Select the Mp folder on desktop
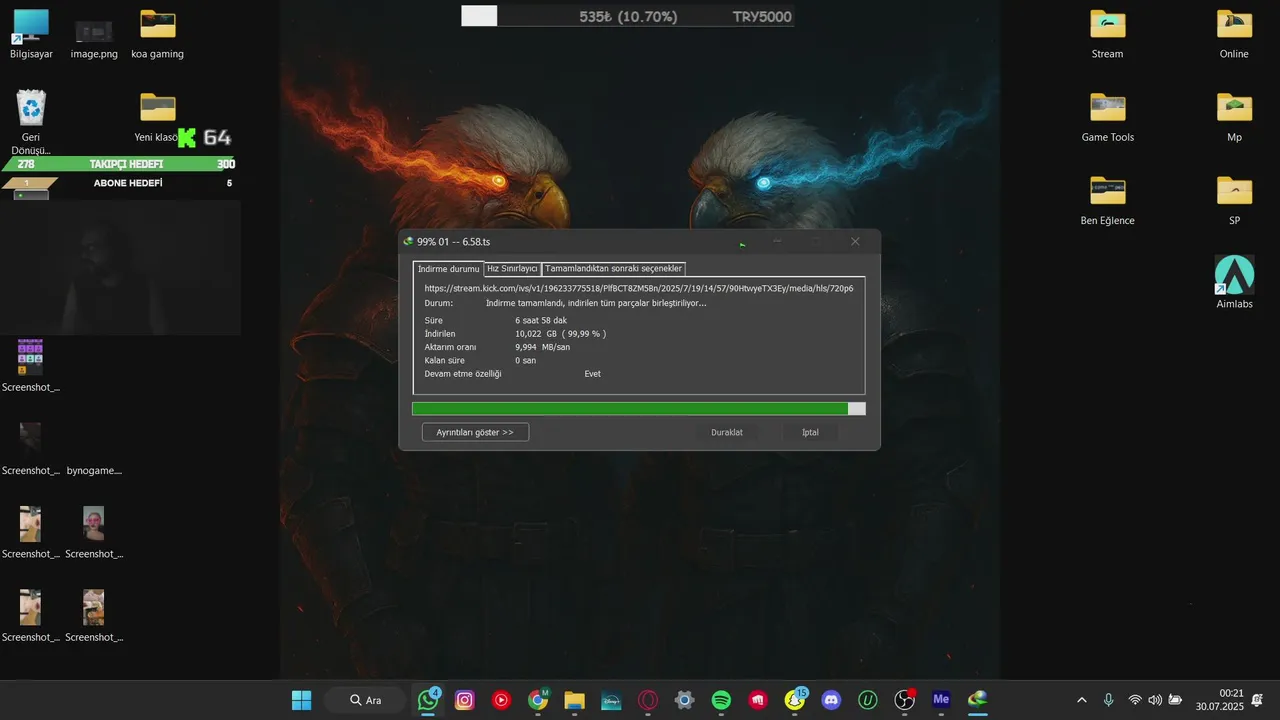Image resolution: width=1280 pixels, height=720 pixels. [x=1234, y=118]
